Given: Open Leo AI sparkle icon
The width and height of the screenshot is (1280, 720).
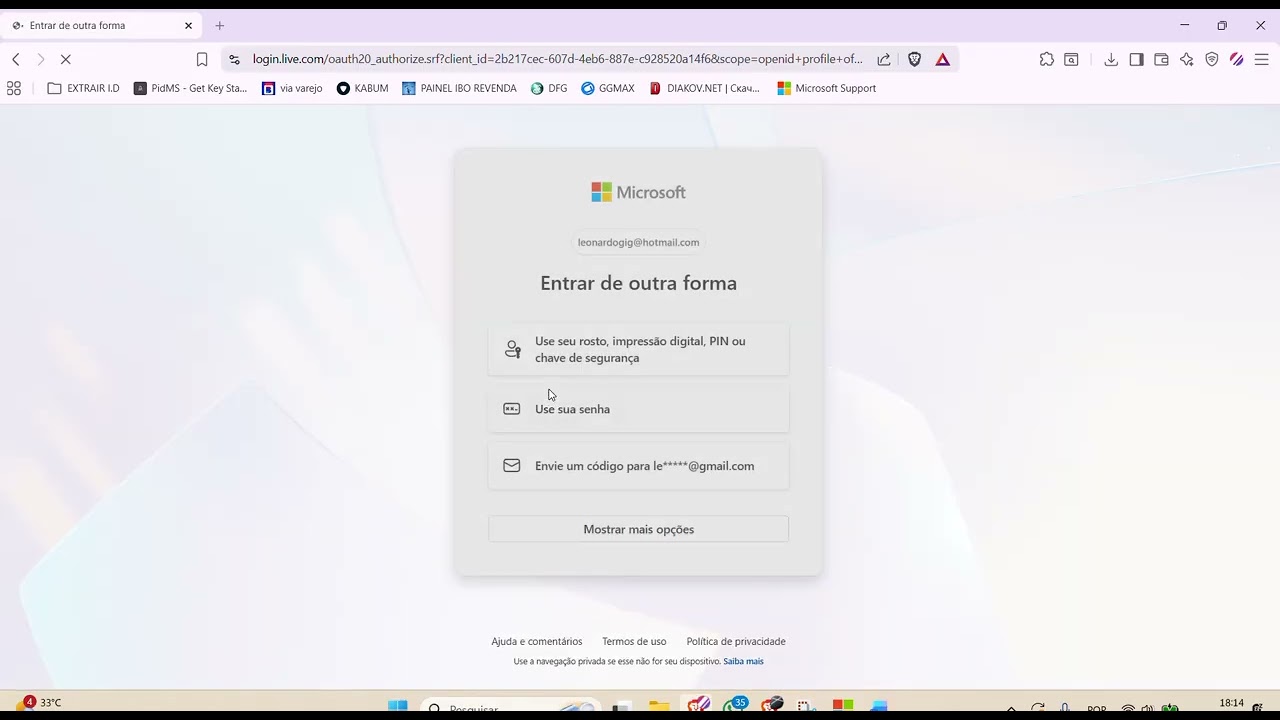Looking at the screenshot, I should point(1186,60).
